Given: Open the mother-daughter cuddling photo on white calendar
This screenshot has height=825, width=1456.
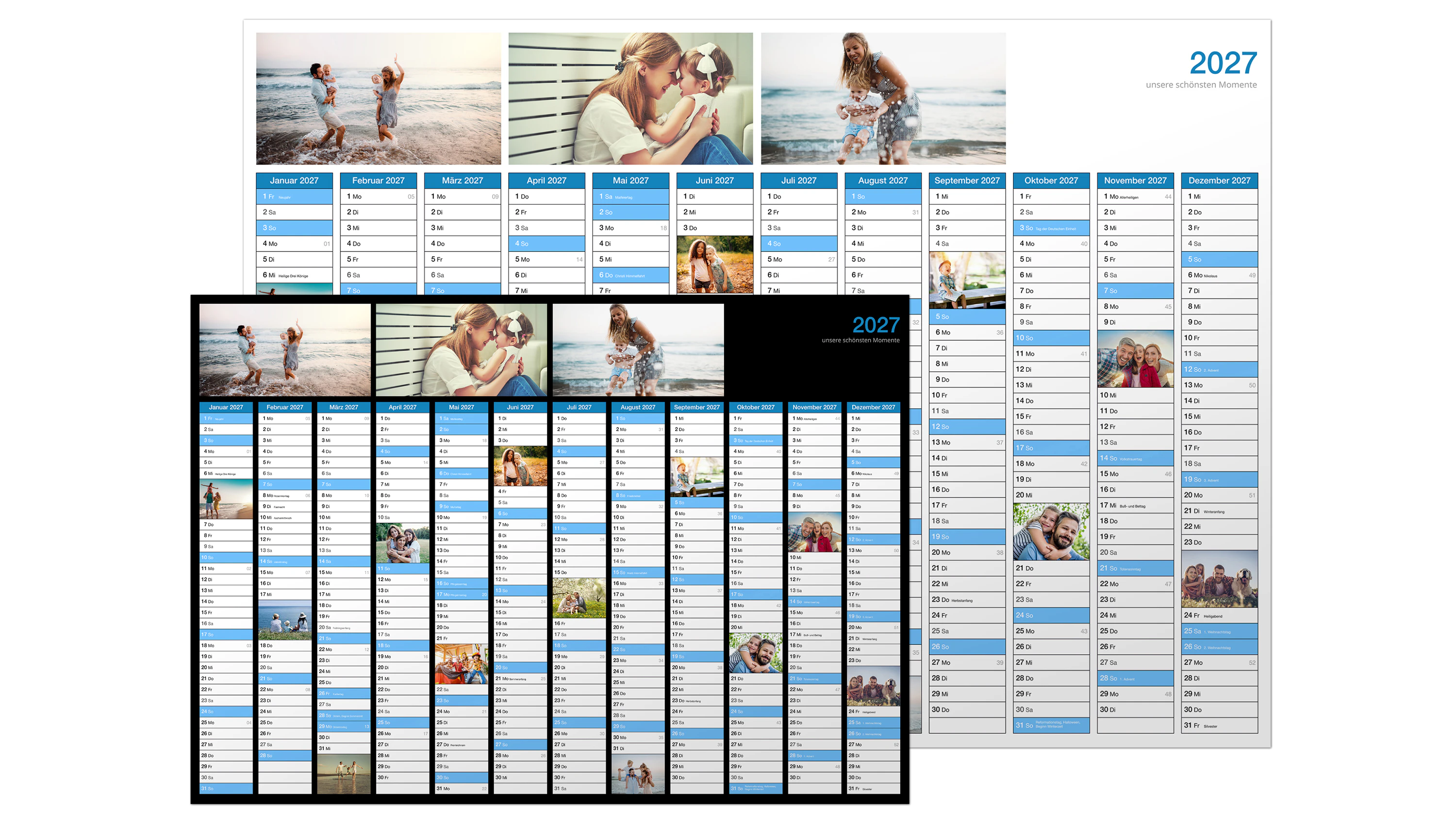Looking at the screenshot, I should point(630,98).
